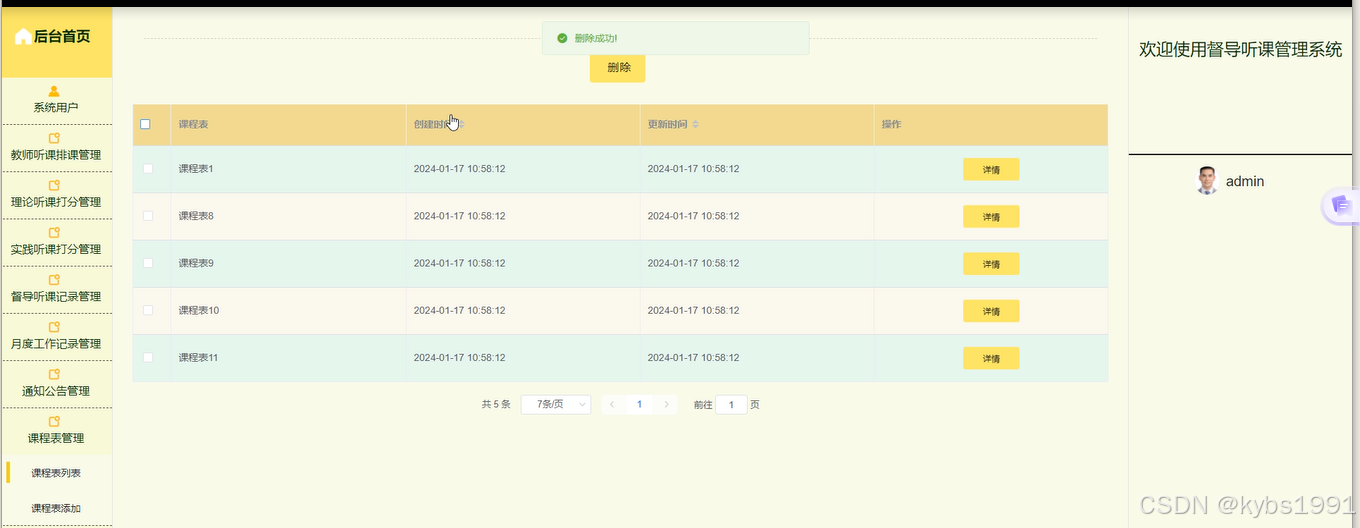The image size is (1360, 528).
Task: Click the admin username text
Action: (x=1245, y=181)
